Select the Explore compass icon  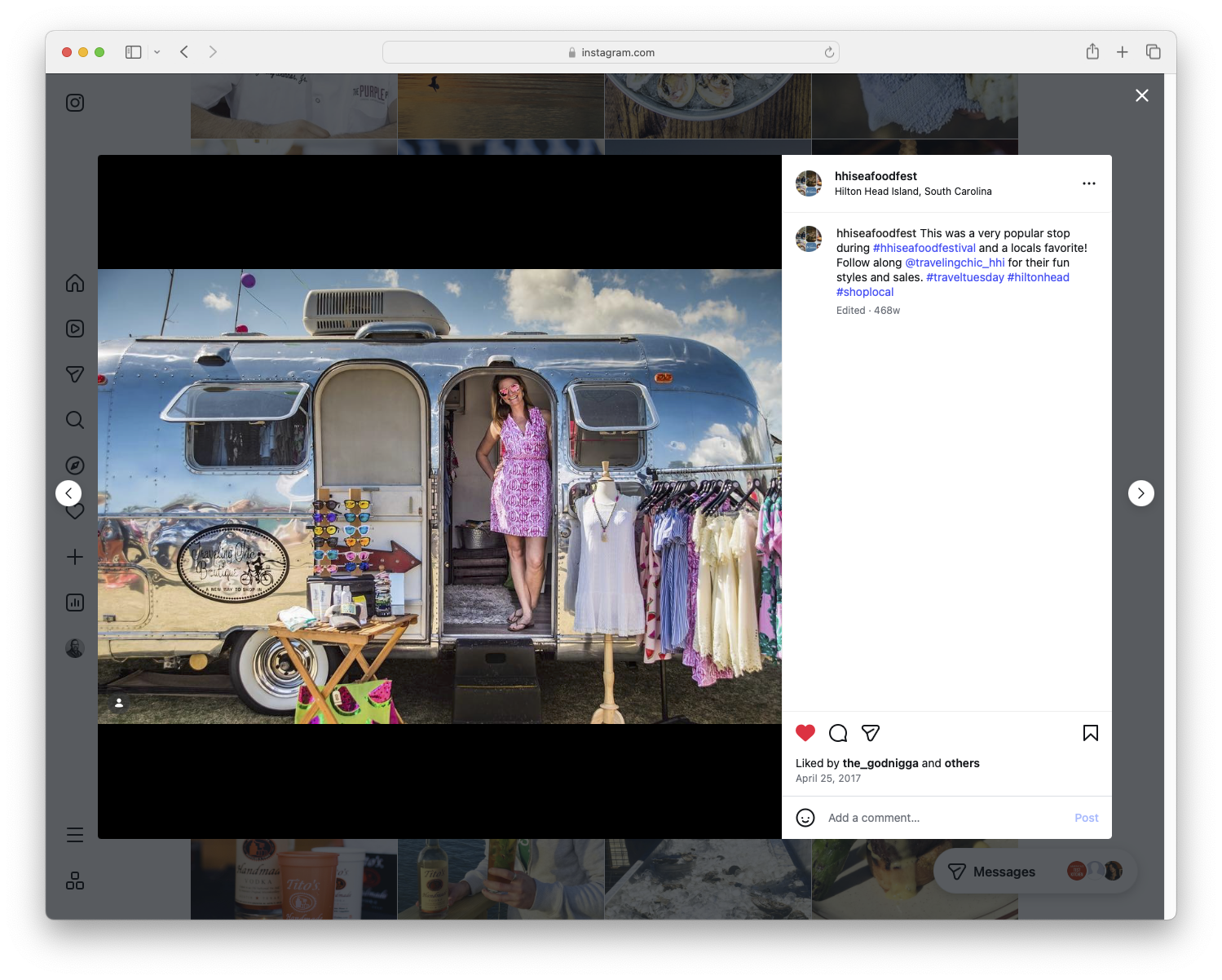74,465
